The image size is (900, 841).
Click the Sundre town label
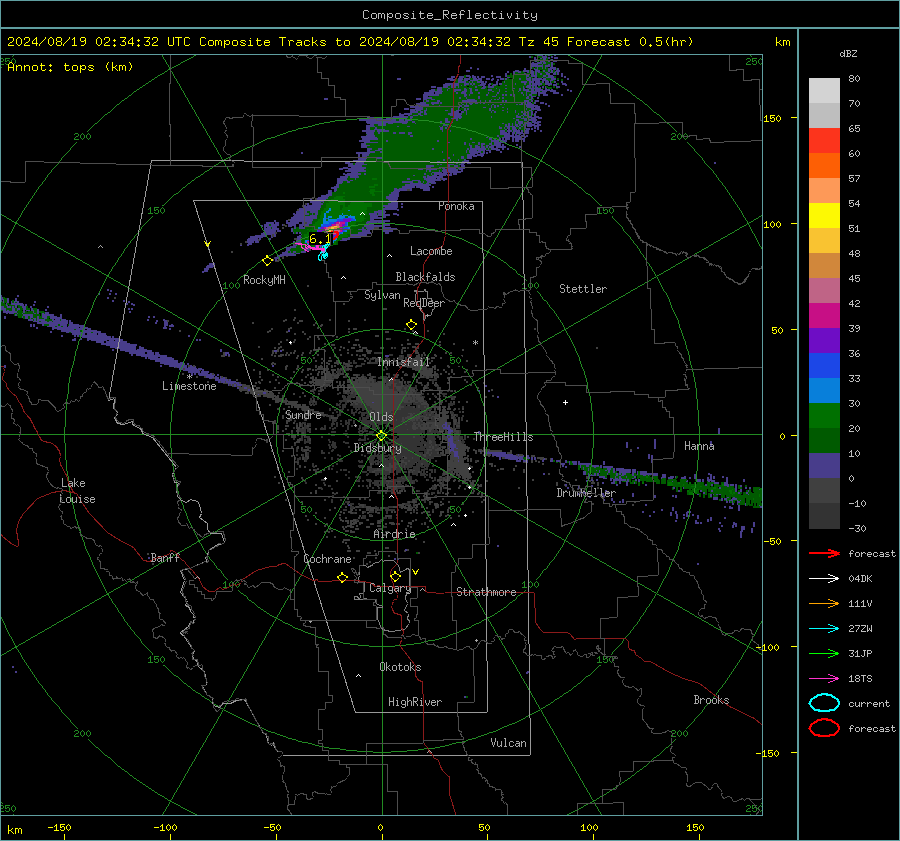[x=303, y=414]
